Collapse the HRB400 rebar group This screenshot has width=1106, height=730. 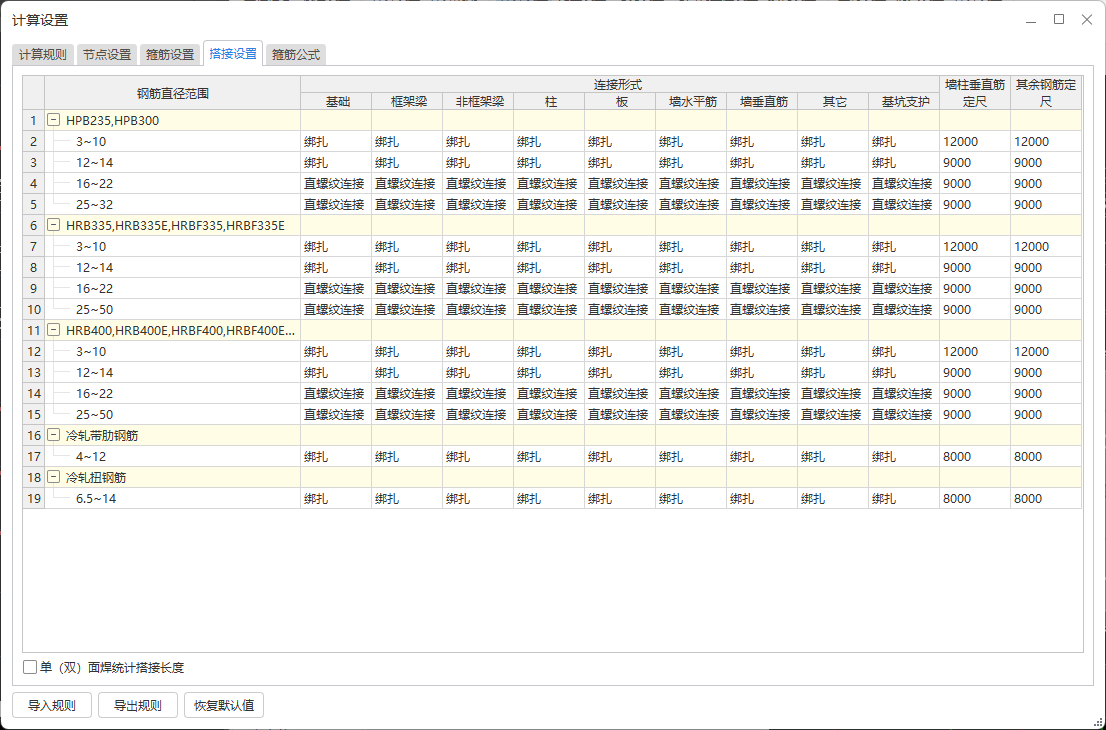pos(54,330)
